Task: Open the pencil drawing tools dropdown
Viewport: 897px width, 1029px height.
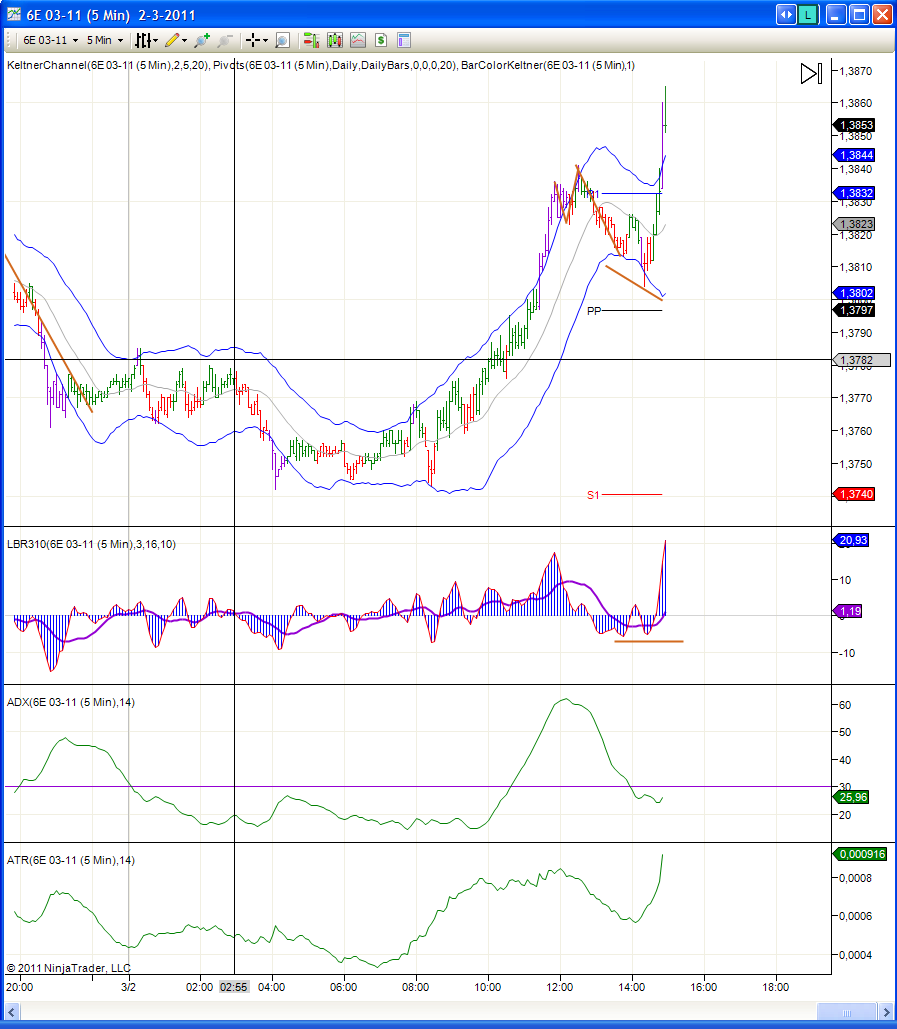Action: (176, 40)
